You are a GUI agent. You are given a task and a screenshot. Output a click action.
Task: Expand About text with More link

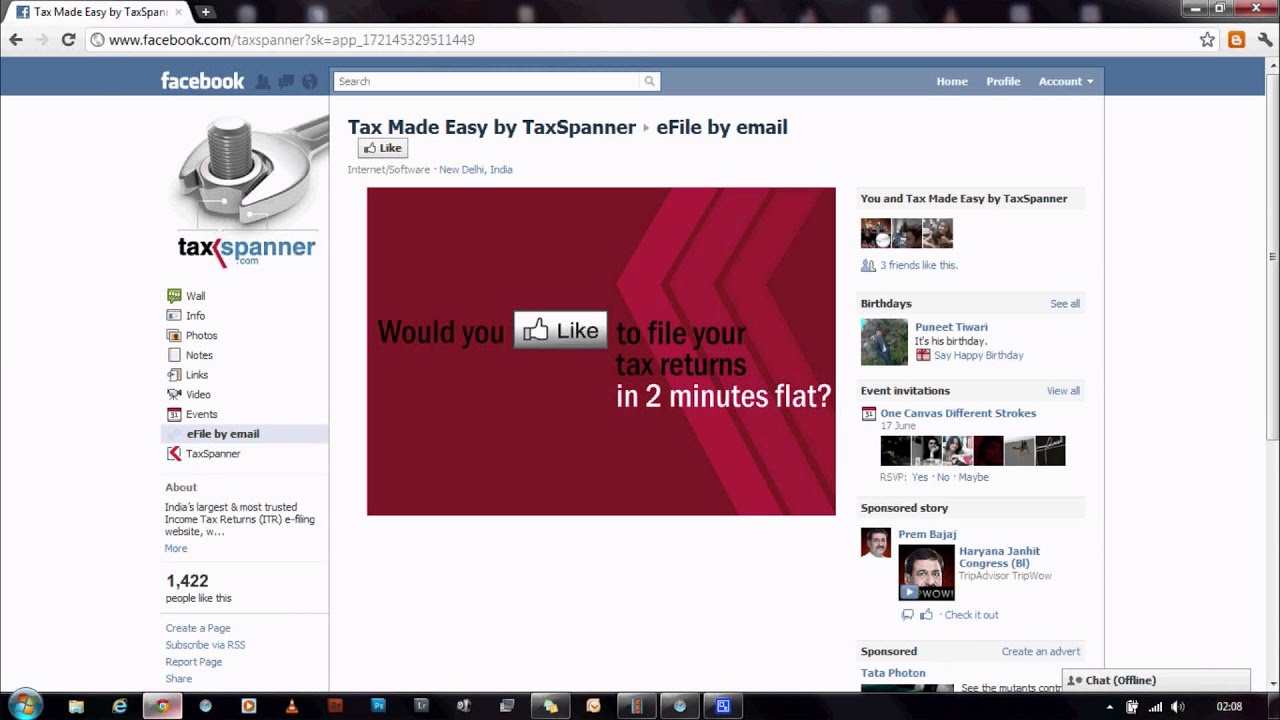point(176,548)
